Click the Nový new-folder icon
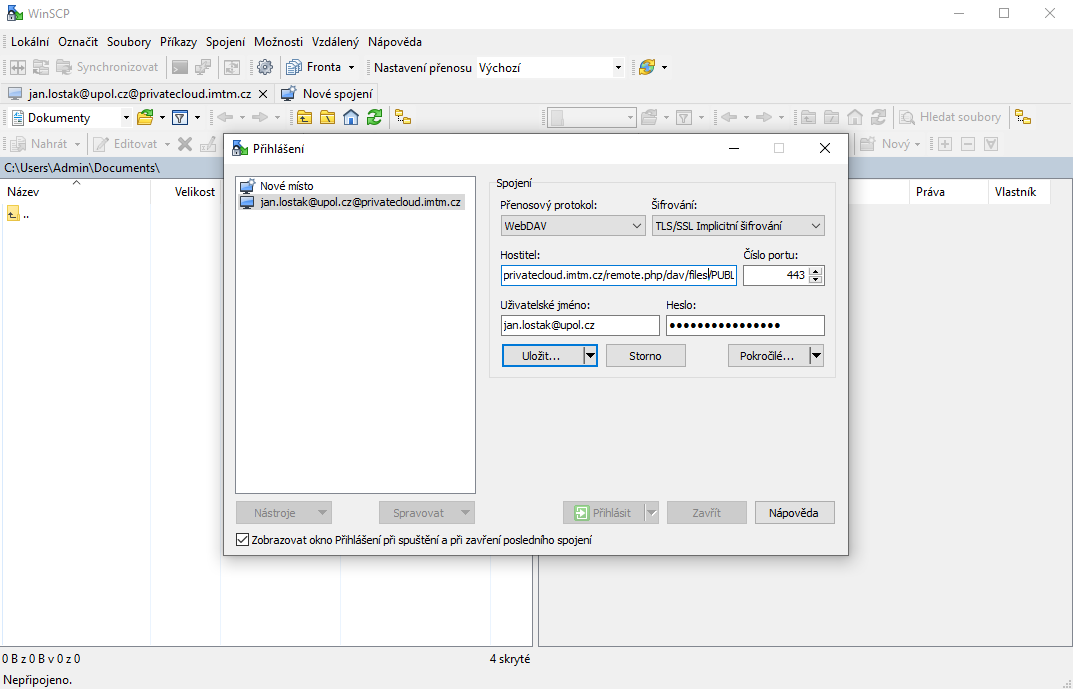 [x=868, y=144]
